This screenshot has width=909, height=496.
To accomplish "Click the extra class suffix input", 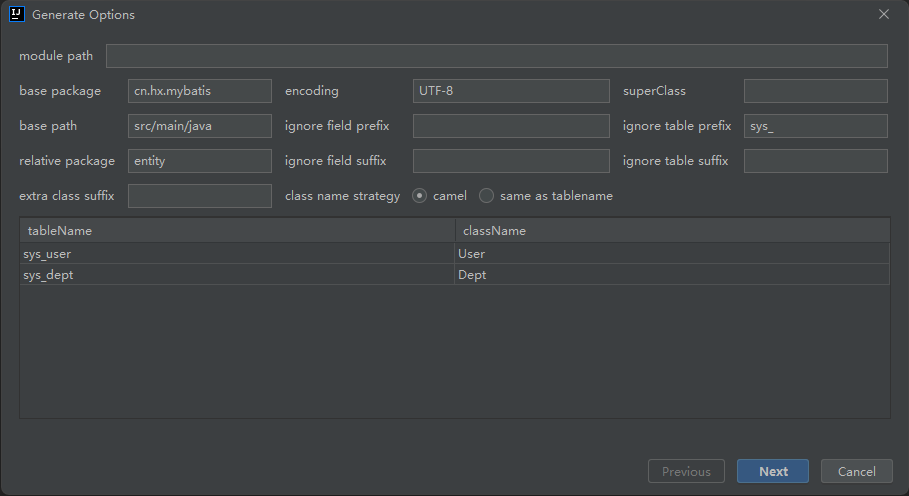I will 200,196.
